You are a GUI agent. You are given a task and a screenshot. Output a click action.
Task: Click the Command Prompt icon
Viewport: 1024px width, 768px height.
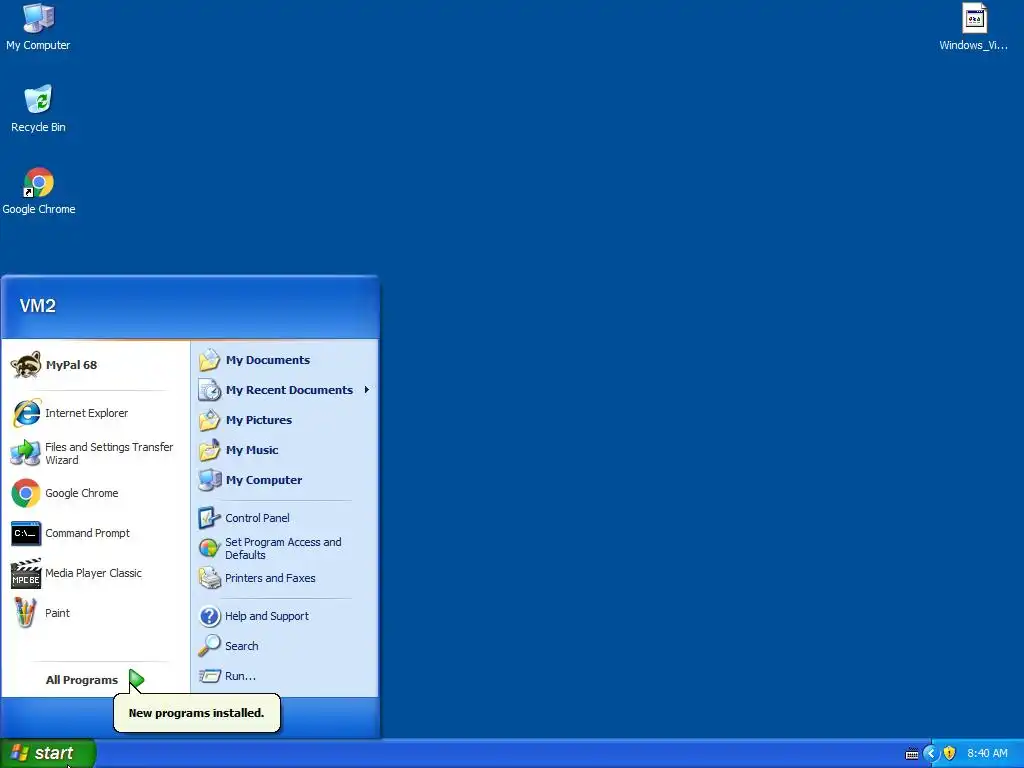[x=26, y=534]
